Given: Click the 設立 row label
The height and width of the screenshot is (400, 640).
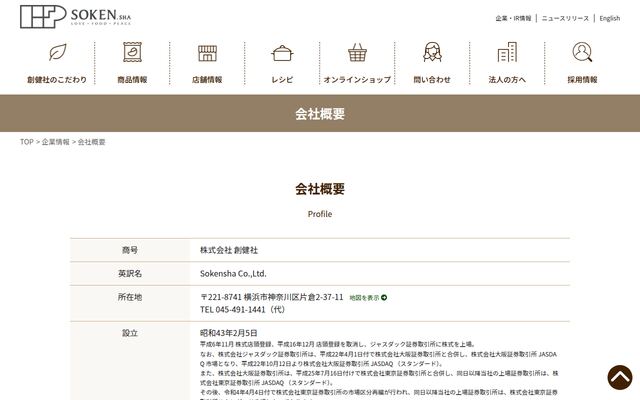Looking at the screenshot, I should 130,333.
